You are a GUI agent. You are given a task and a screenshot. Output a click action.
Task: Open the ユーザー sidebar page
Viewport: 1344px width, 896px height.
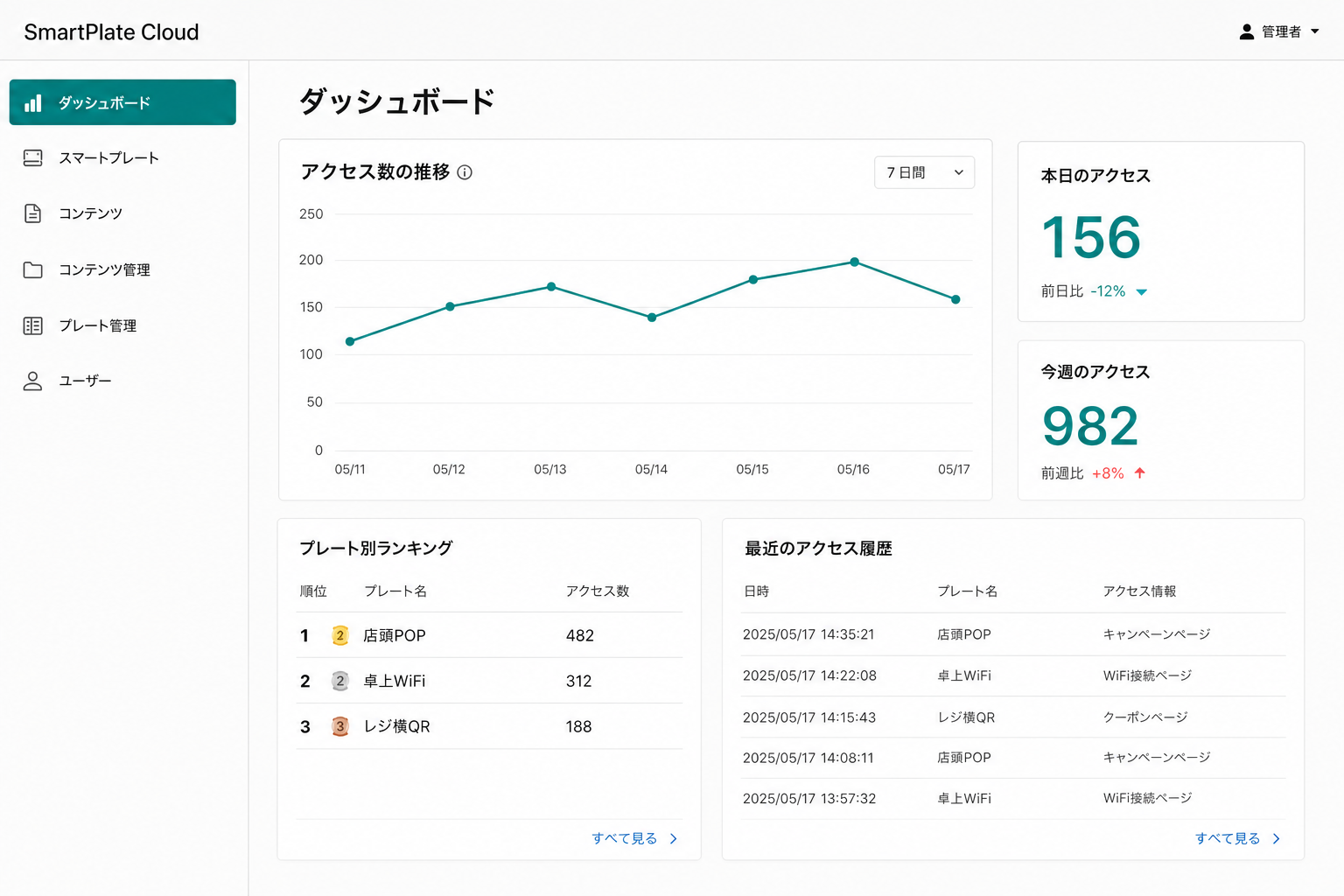click(x=85, y=381)
